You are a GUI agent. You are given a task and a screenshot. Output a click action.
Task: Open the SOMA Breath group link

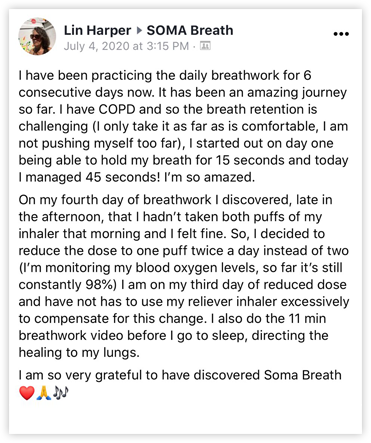click(x=190, y=30)
